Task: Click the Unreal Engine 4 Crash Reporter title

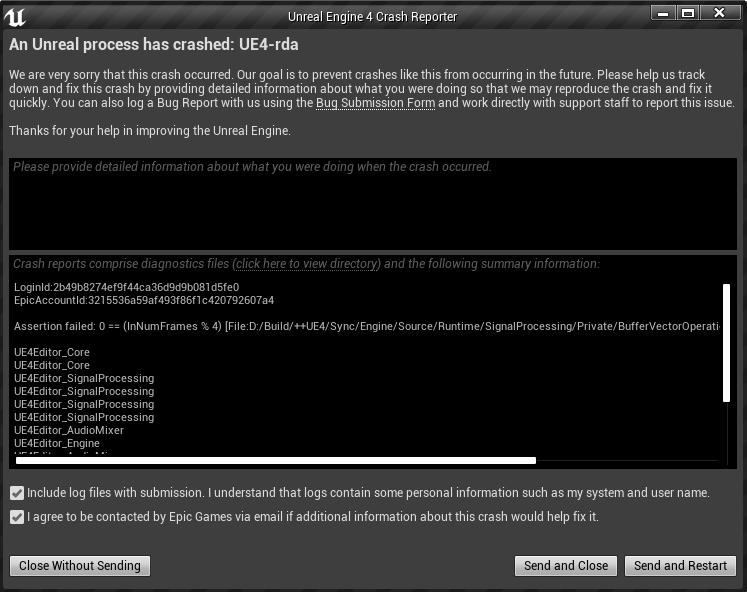Action: click(x=372, y=17)
